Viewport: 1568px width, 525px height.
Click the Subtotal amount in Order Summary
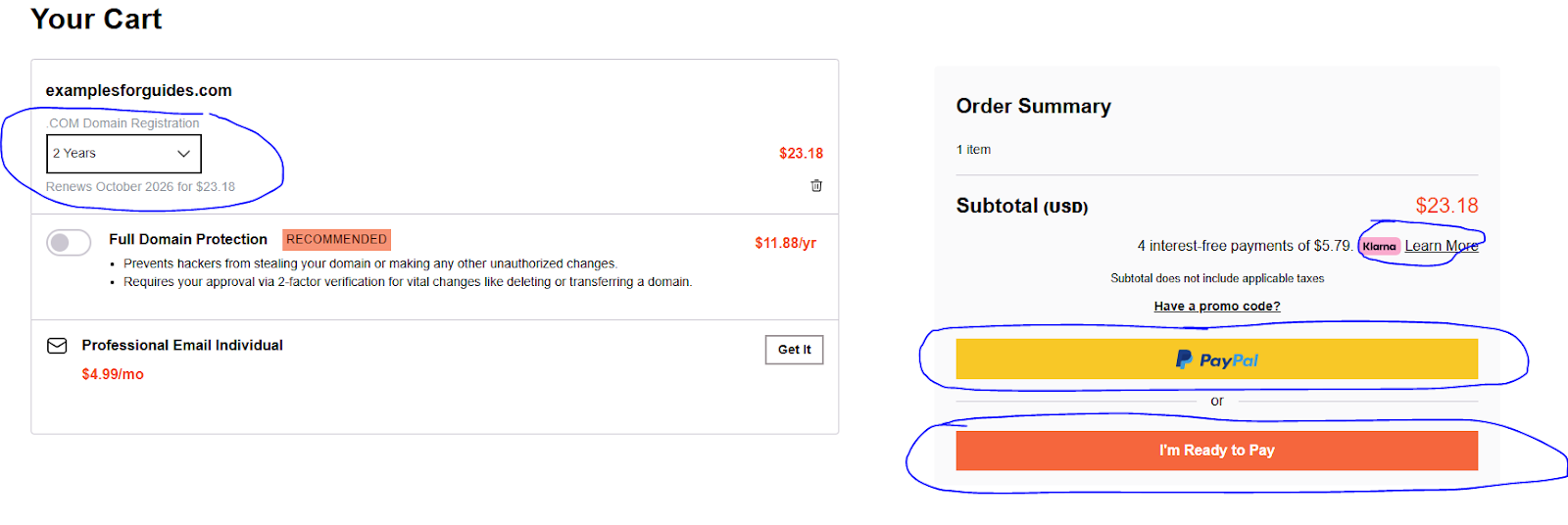(1446, 206)
